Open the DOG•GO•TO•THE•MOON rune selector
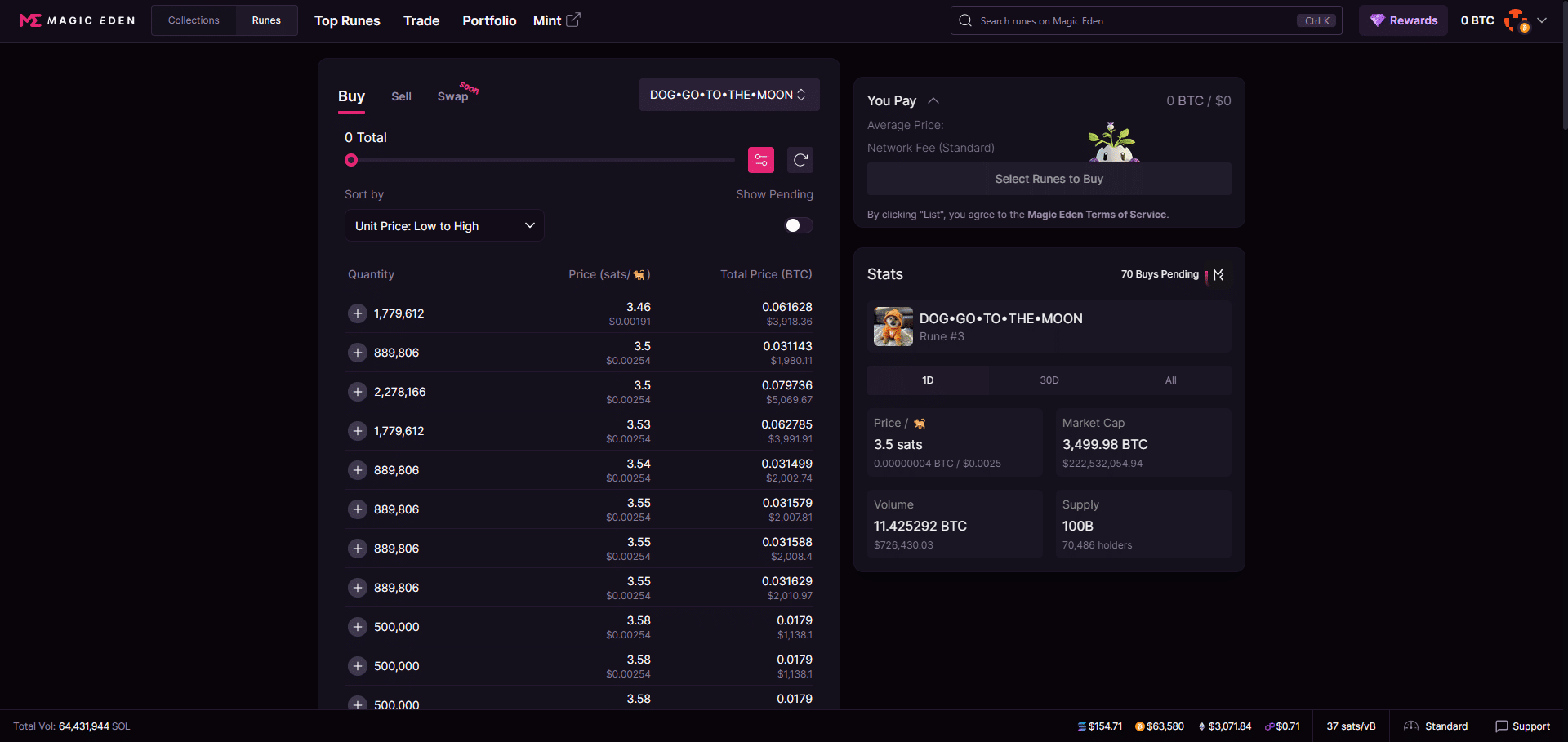 tap(729, 95)
